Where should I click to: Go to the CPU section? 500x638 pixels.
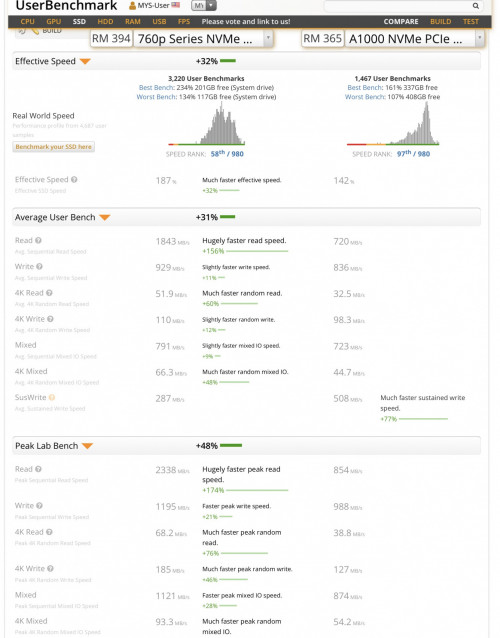point(27,22)
